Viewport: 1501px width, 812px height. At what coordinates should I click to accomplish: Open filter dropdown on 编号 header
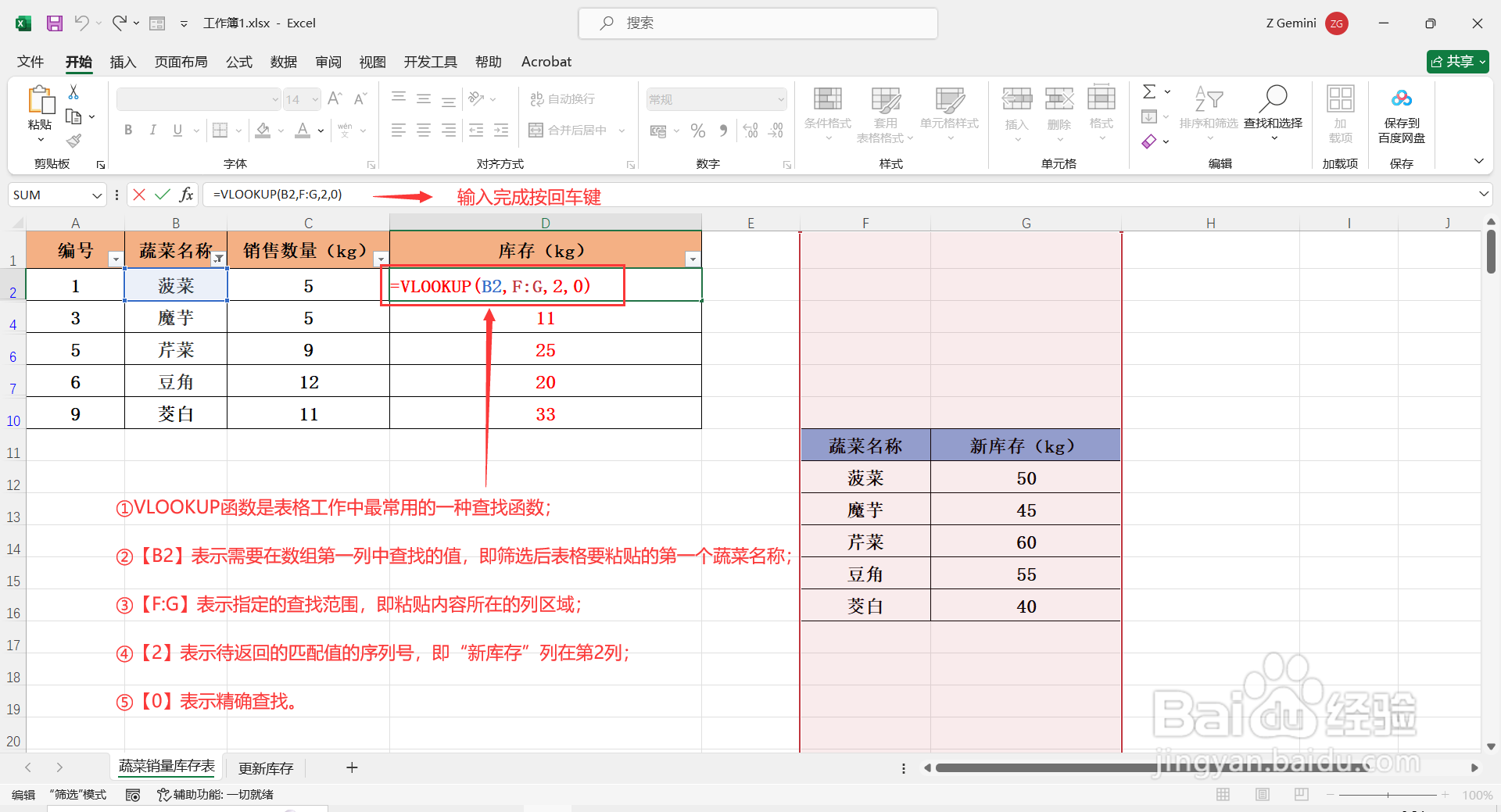(x=116, y=259)
